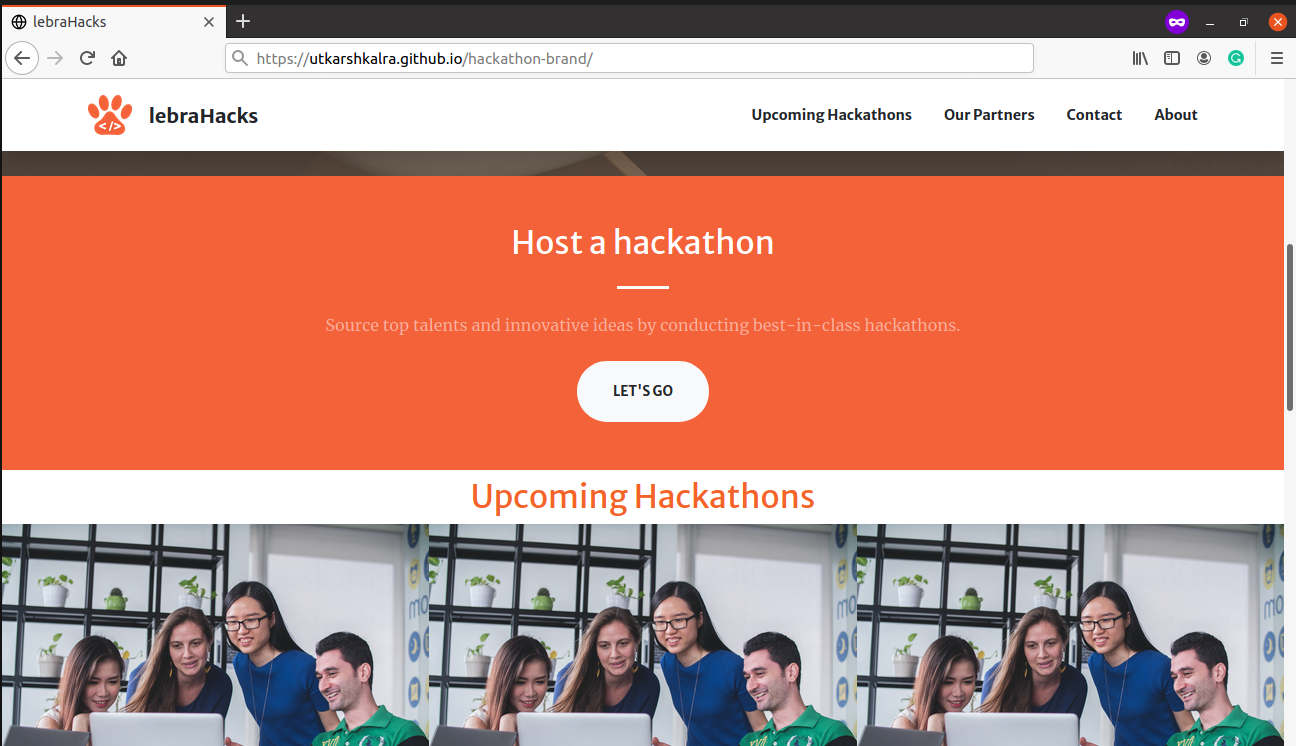This screenshot has height=746, width=1296.
Task: Open the Firefox account avatar icon
Action: point(1204,58)
